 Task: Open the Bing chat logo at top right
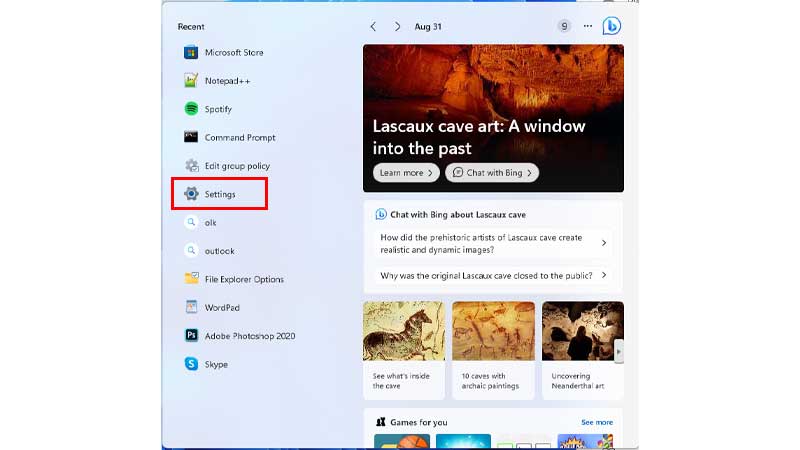pos(611,26)
